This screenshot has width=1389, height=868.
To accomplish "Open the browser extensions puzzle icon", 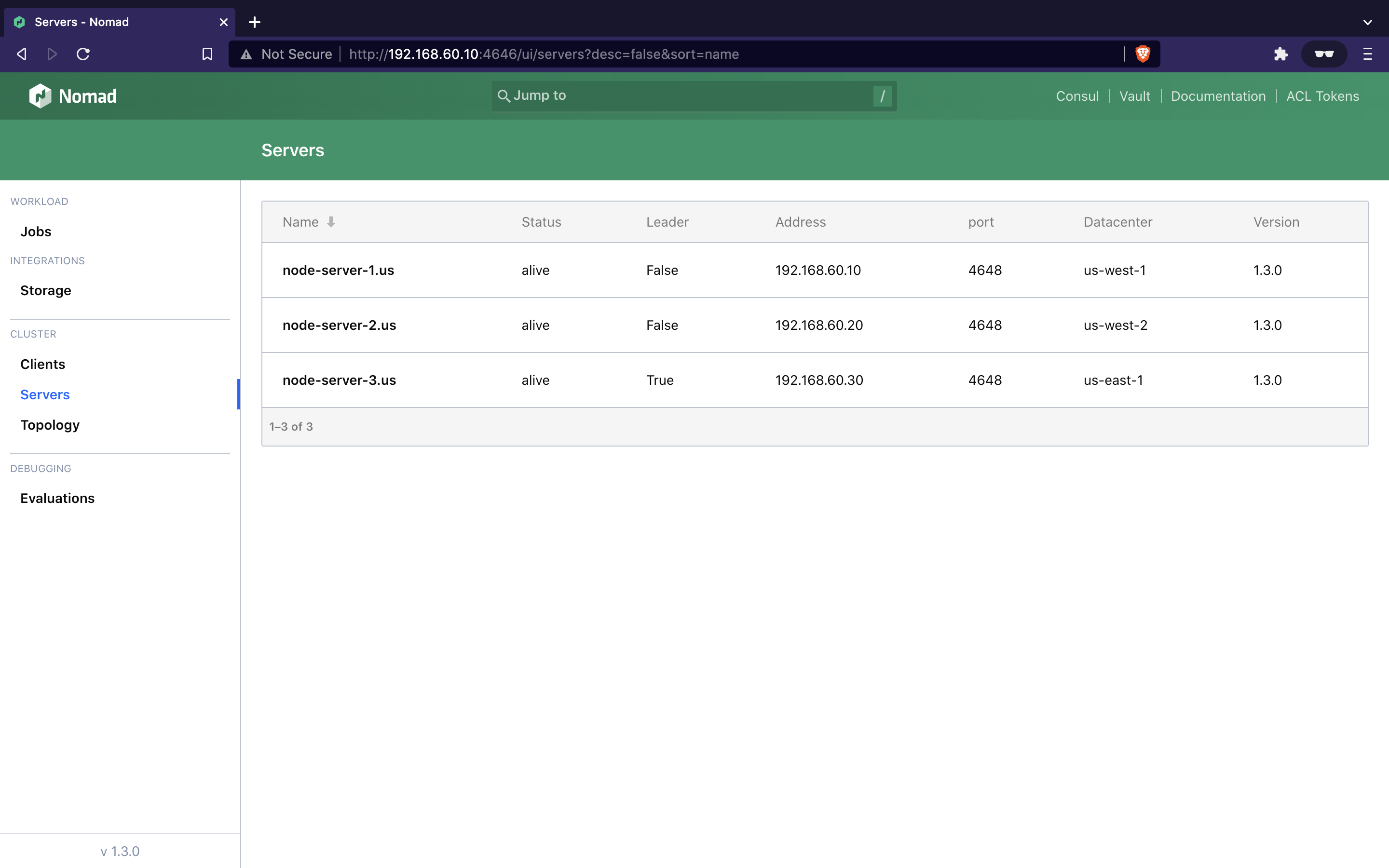I will [x=1280, y=54].
